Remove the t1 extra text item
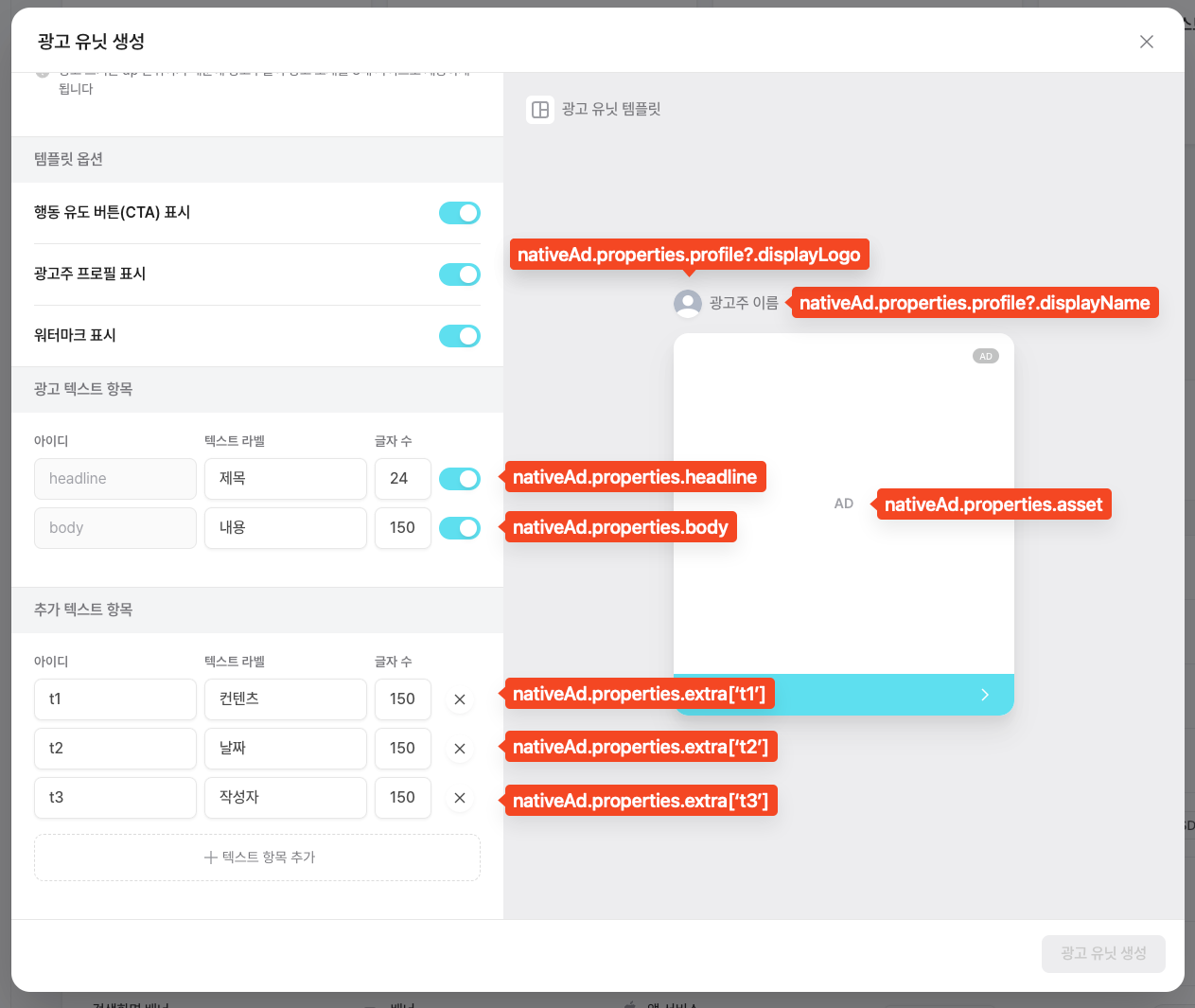 coord(460,699)
